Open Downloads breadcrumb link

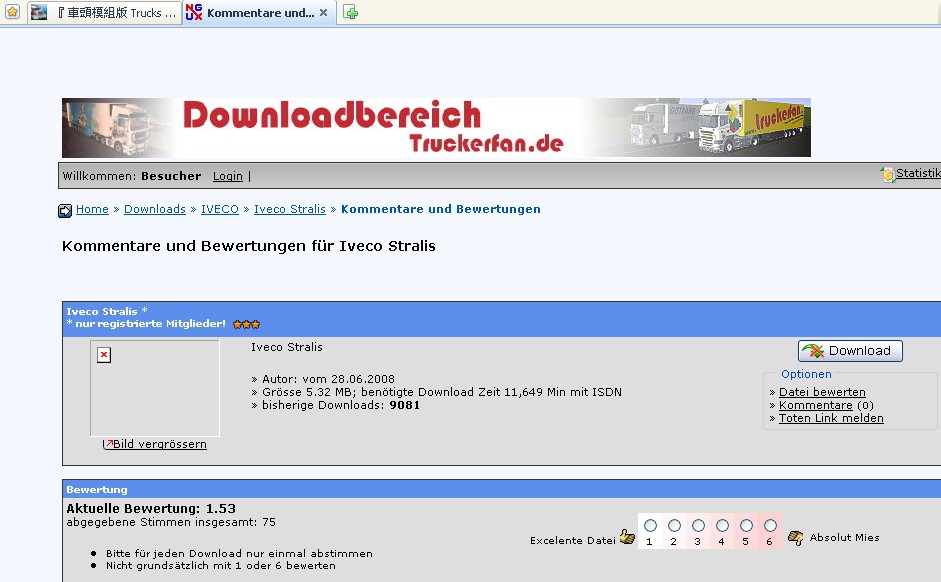[x=155, y=209]
